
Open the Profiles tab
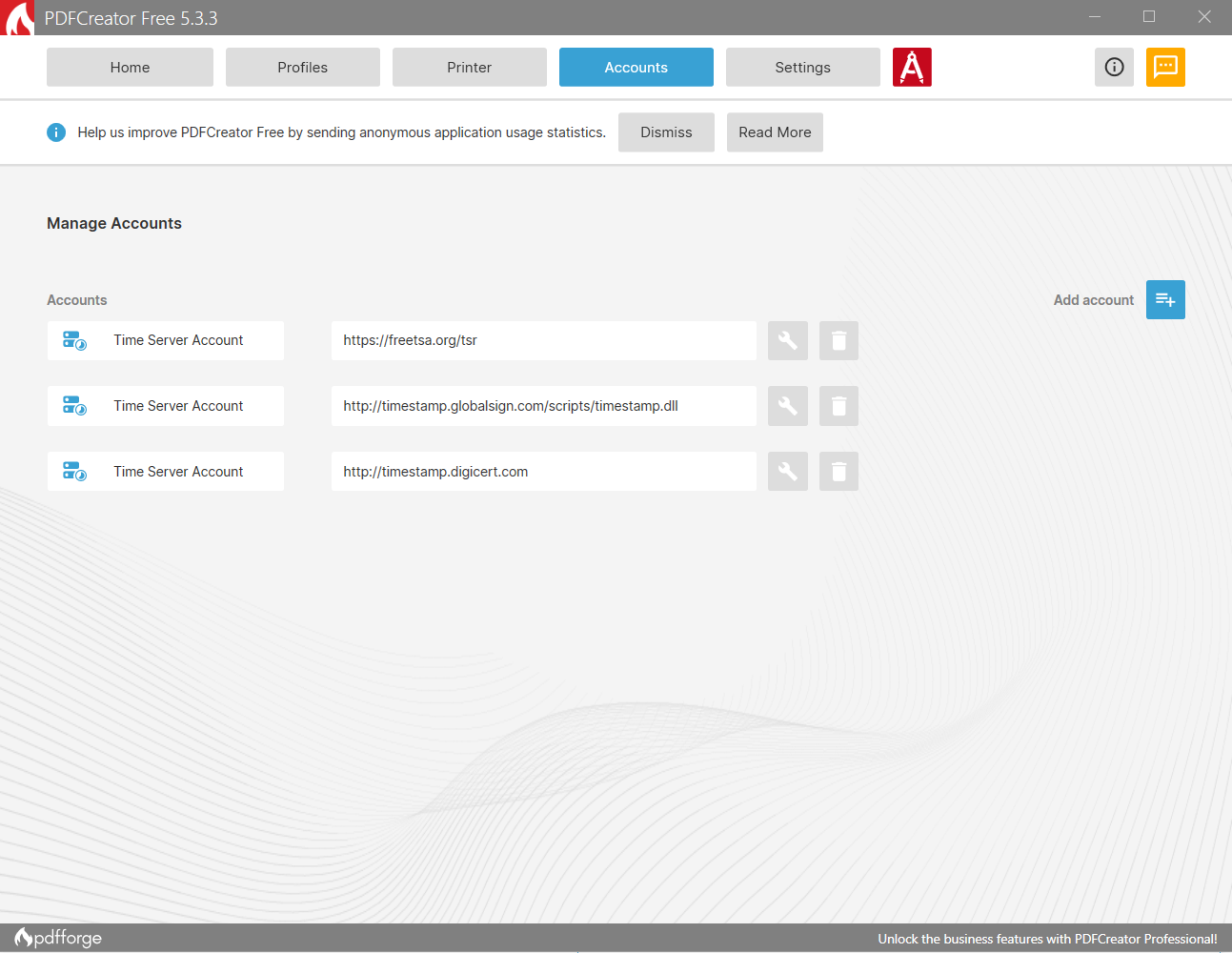coord(302,67)
